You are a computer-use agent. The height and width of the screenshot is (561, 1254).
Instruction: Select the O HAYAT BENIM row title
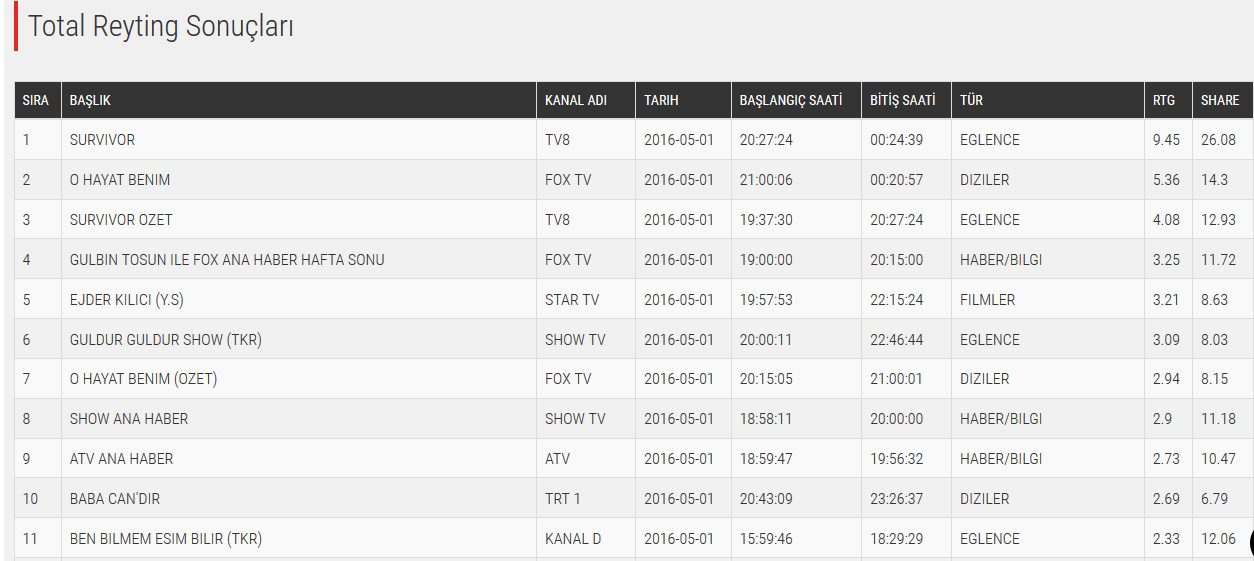(x=120, y=180)
